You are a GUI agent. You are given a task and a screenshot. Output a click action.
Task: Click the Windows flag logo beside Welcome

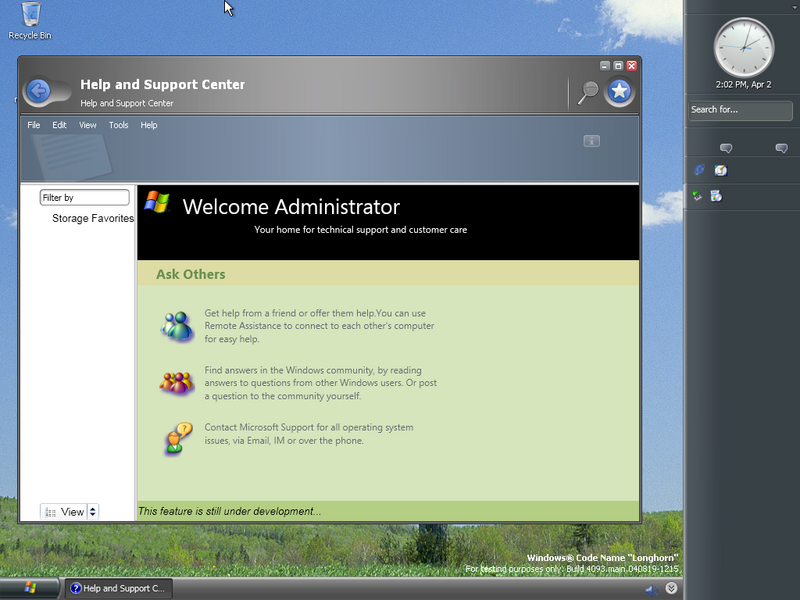(x=157, y=202)
